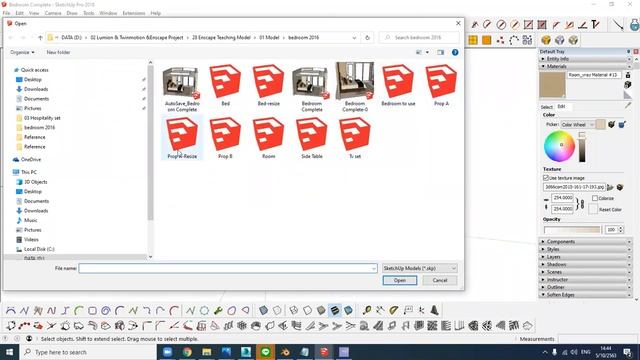640x360 pixels.
Task: Click Reset Color
Action: [x=610, y=209]
